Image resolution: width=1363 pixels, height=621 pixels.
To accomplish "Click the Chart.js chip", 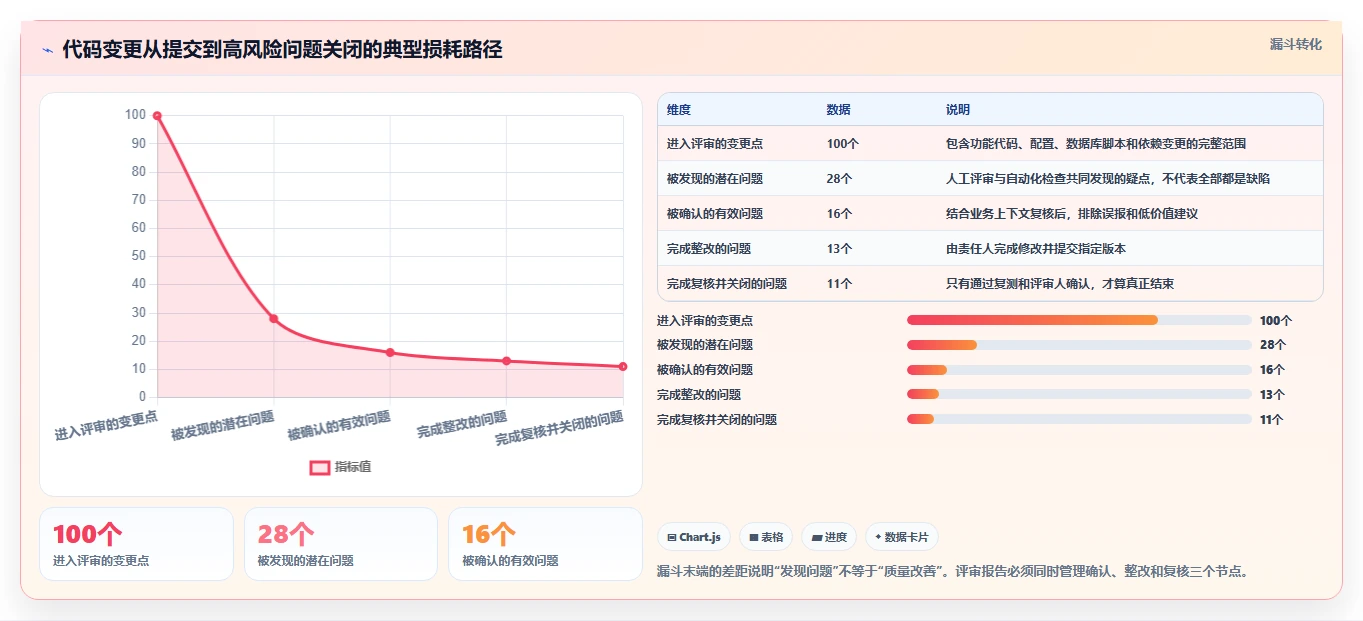I will pyautogui.click(x=694, y=537).
